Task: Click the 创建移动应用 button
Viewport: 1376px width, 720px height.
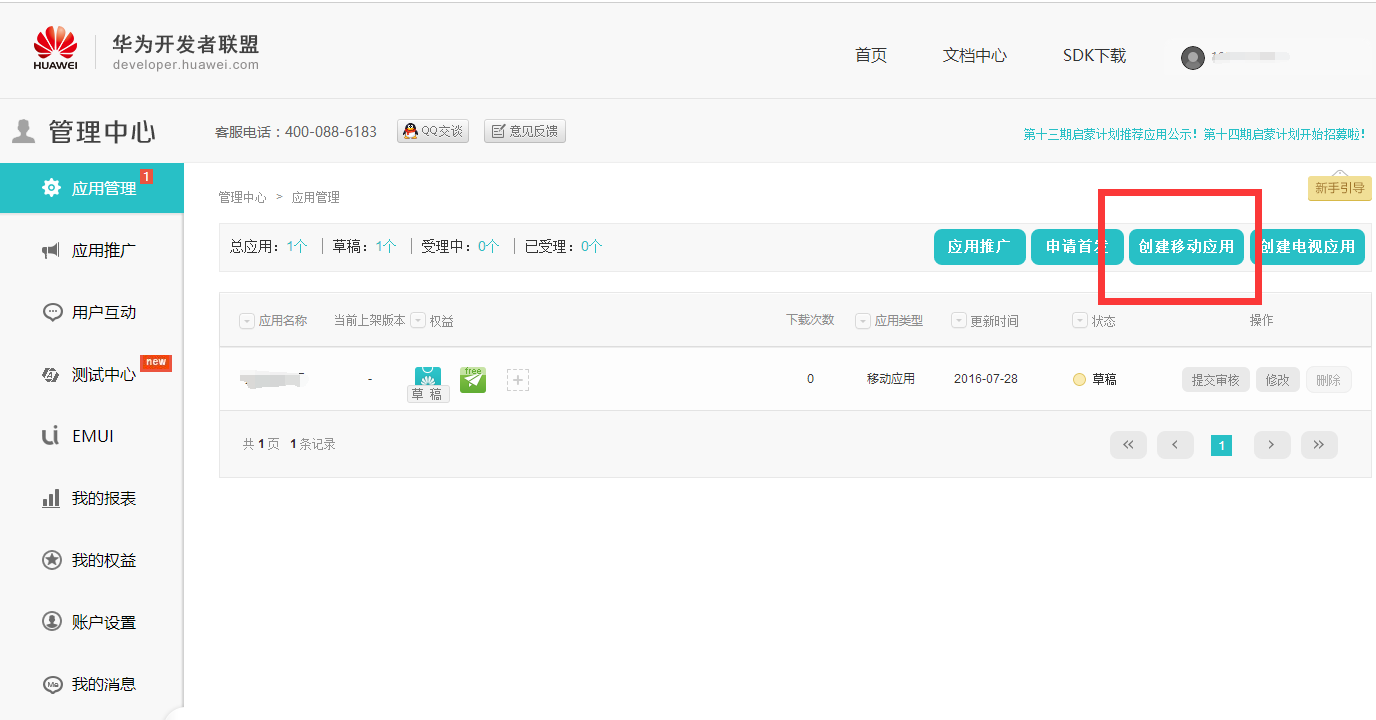Action: coord(1186,247)
